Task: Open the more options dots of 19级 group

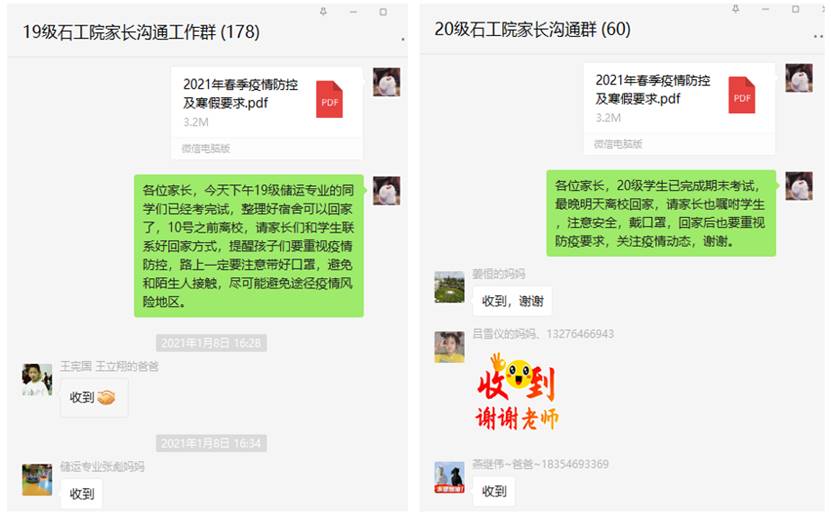Action: point(403,39)
